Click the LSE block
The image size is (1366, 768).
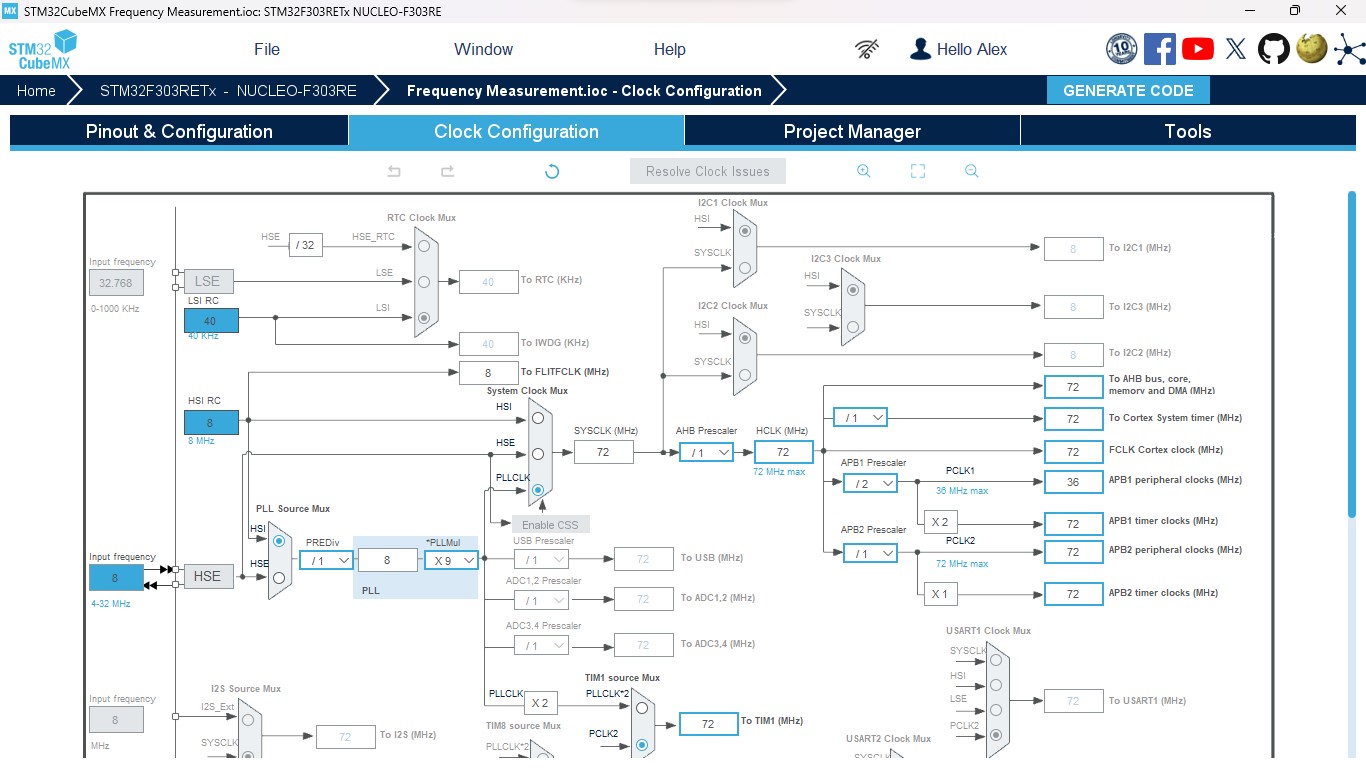click(207, 281)
